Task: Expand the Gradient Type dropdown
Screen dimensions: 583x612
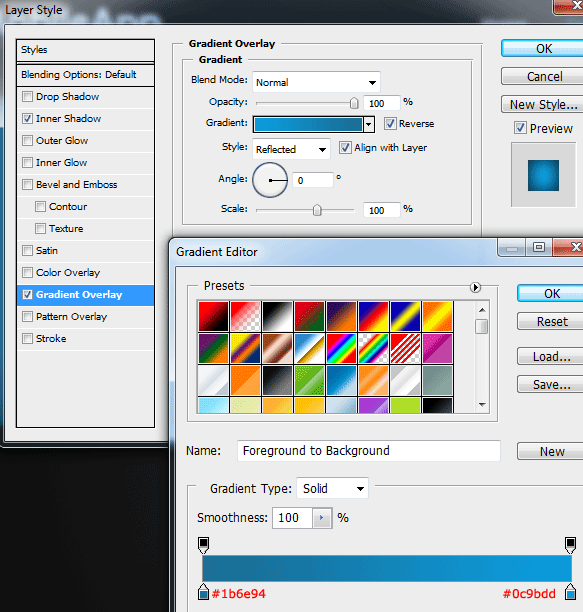Action: [x=332, y=488]
